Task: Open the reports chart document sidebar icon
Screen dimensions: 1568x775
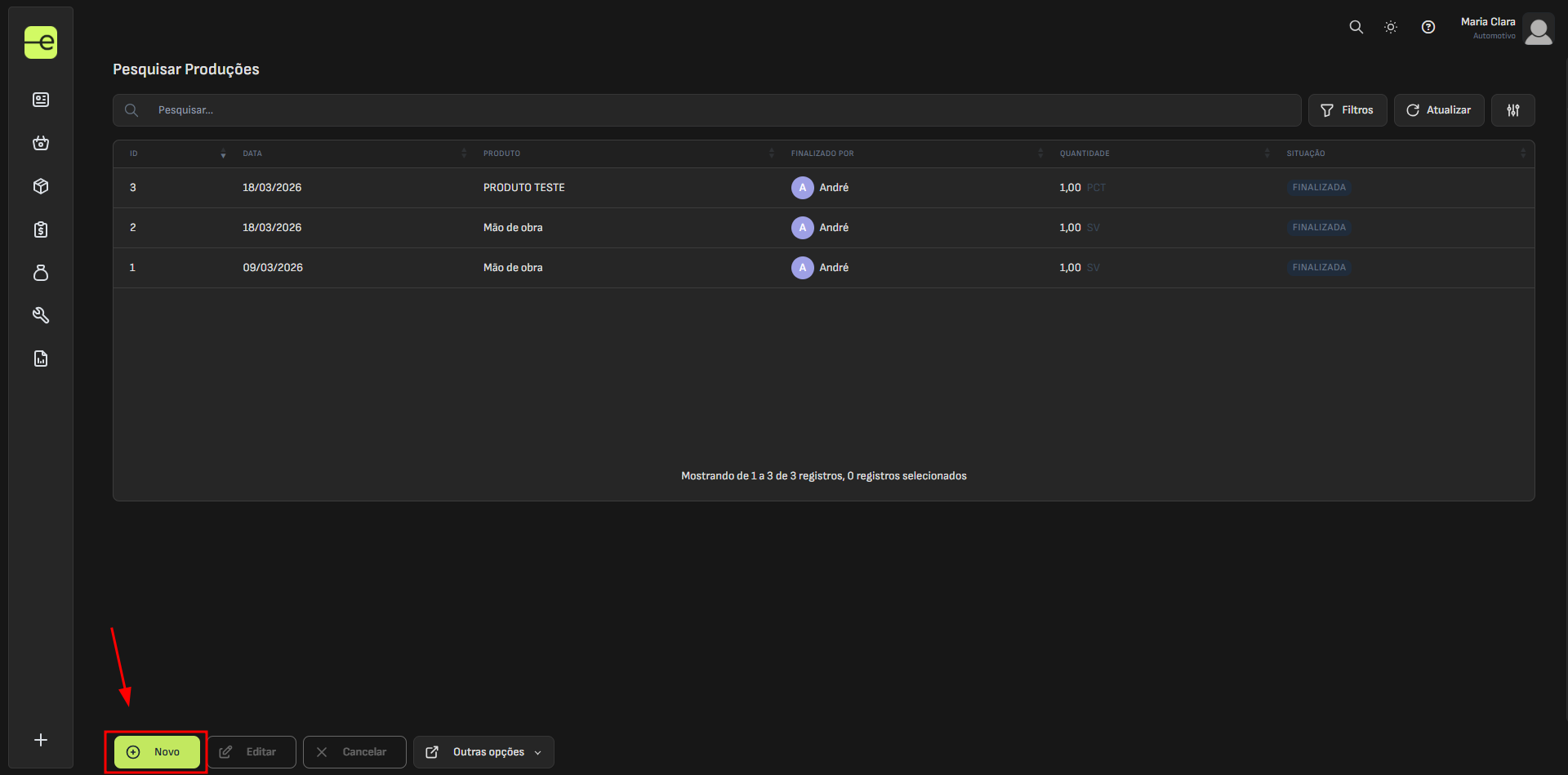Action: 41,359
